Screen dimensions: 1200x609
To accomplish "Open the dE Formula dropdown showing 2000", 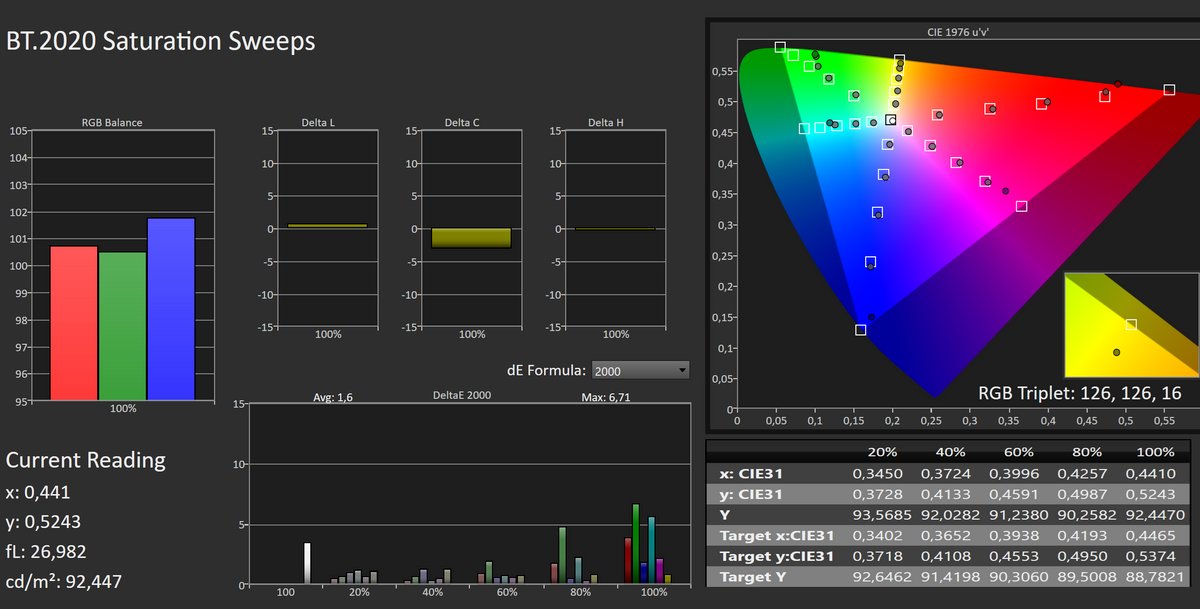I will (640, 371).
